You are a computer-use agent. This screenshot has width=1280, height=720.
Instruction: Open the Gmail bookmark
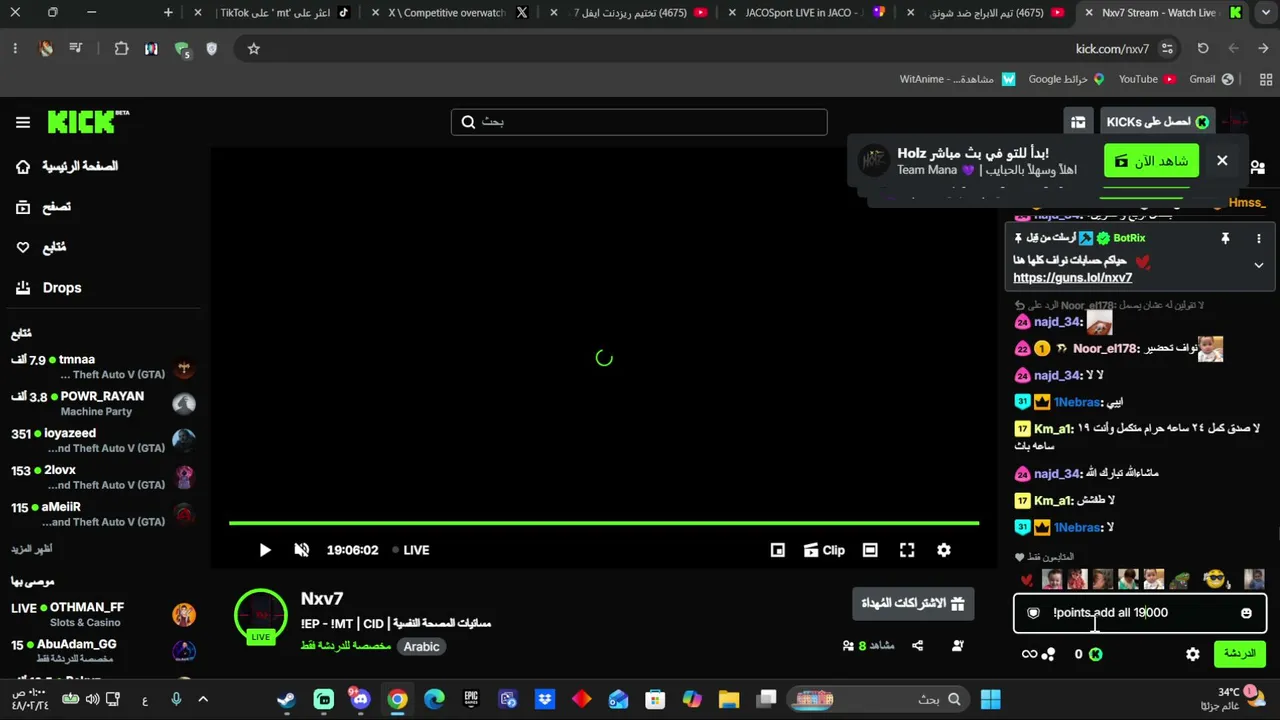[x=1212, y=79]
